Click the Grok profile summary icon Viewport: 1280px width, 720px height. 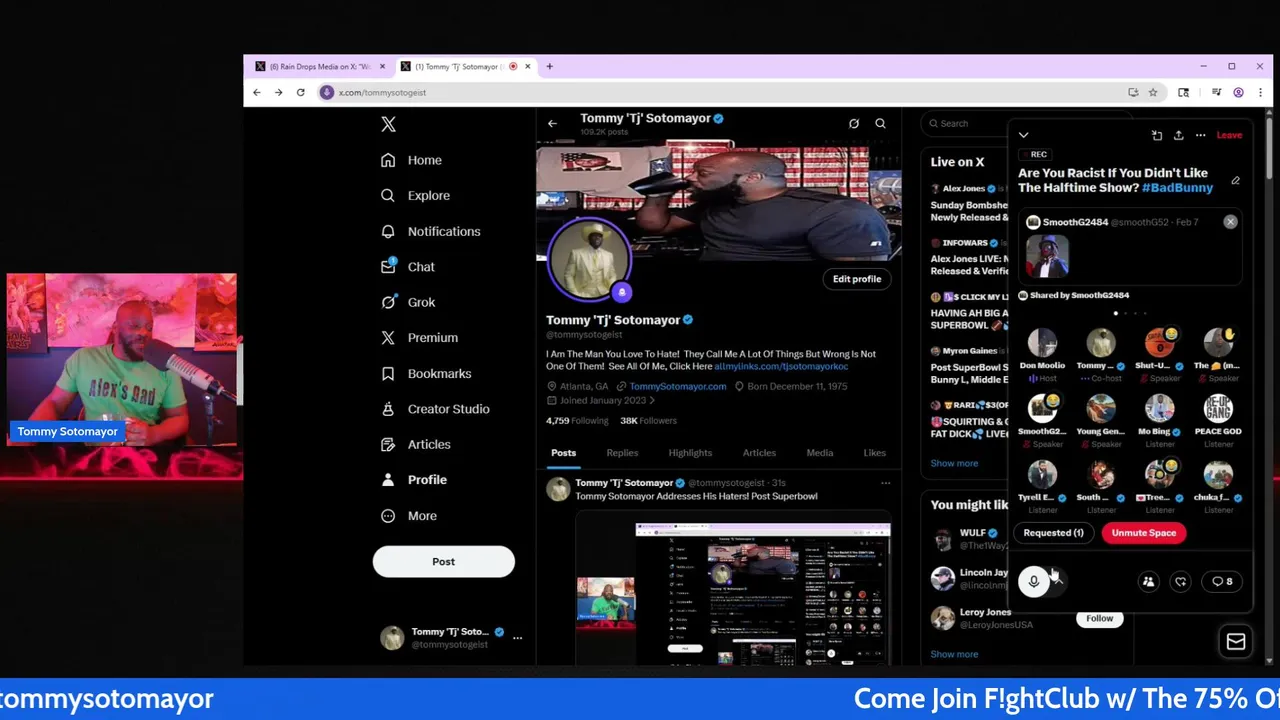pos(853,124)
